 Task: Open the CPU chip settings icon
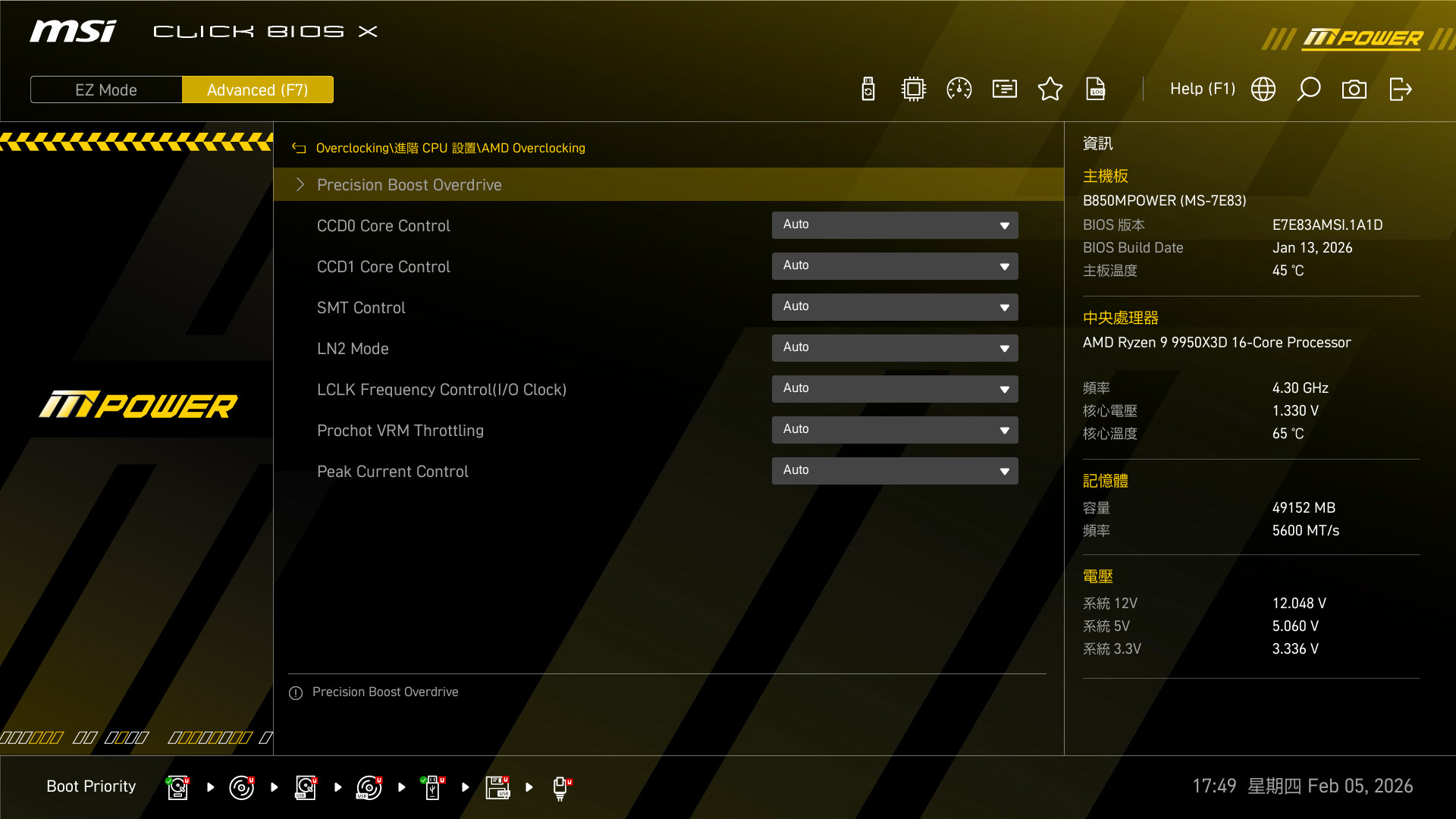[x=914, y=89]
